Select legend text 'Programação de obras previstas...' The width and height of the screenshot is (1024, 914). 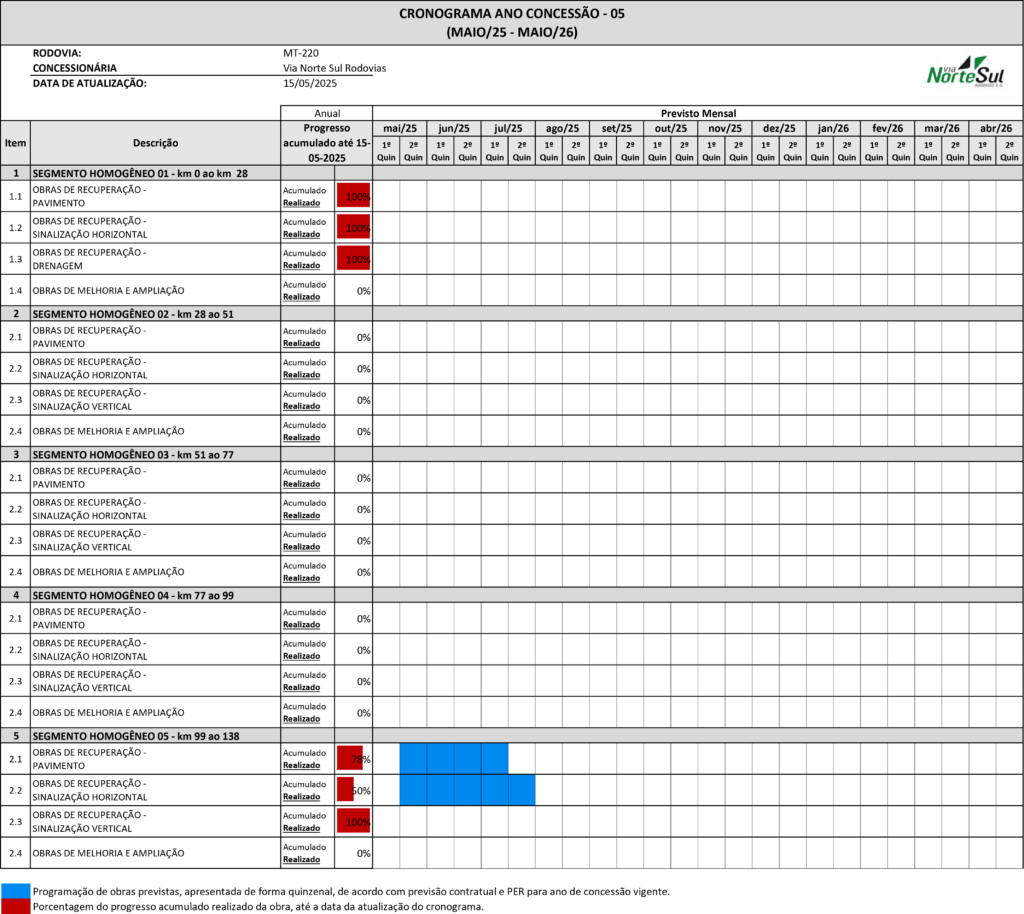pos(351,892)
